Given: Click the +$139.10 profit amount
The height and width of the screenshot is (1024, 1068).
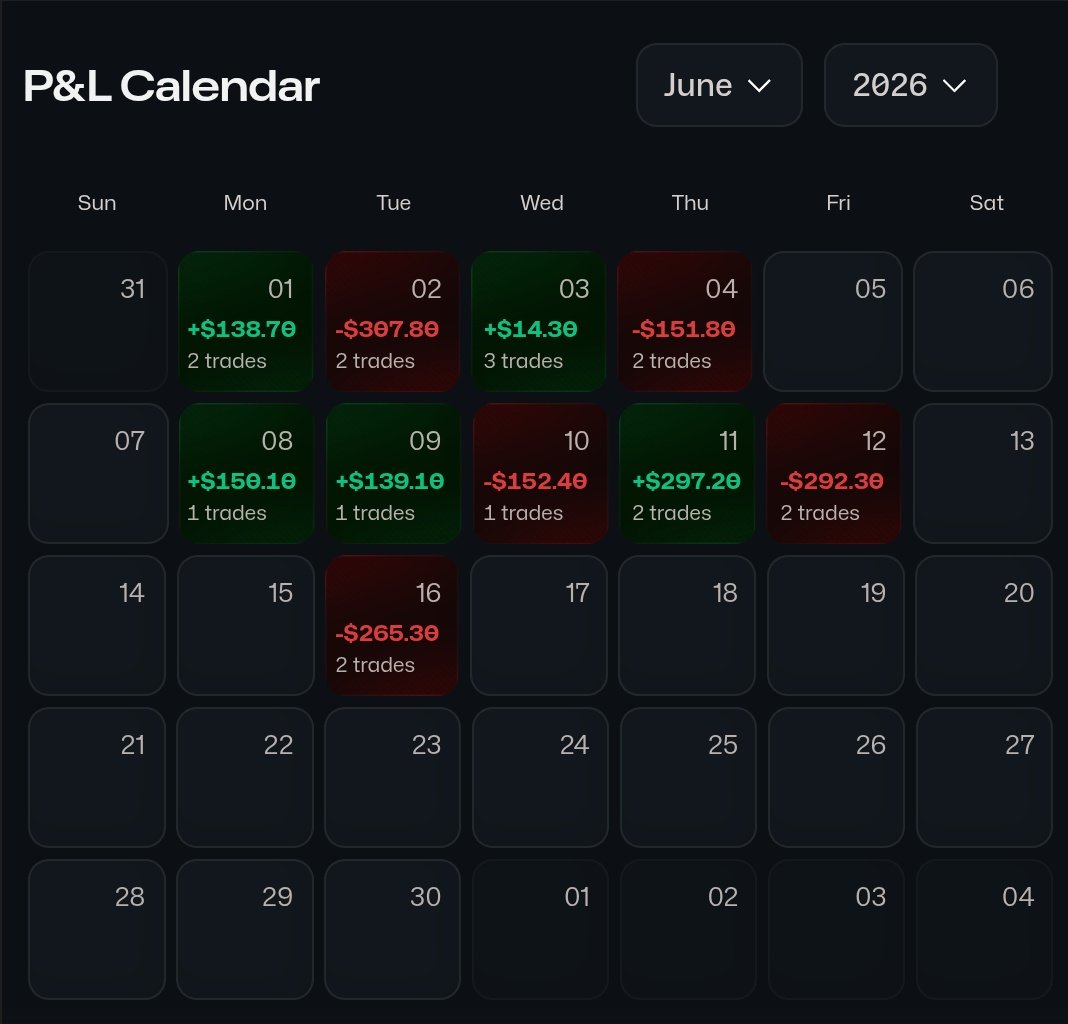Looking at the screenshot, I should pos(390,481).
